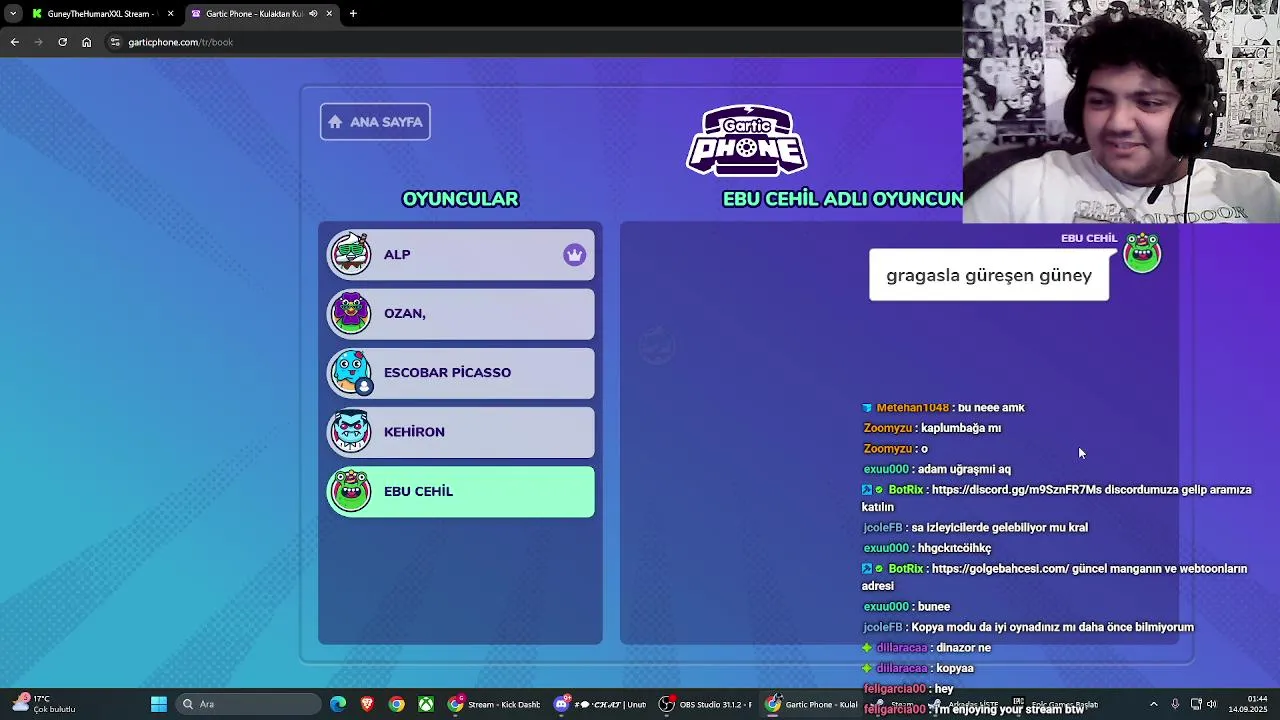Viewport: 1280px width, 720px height.
Task: Click ALP's sunglasses avatar icon
Action: tap(351, 254)
